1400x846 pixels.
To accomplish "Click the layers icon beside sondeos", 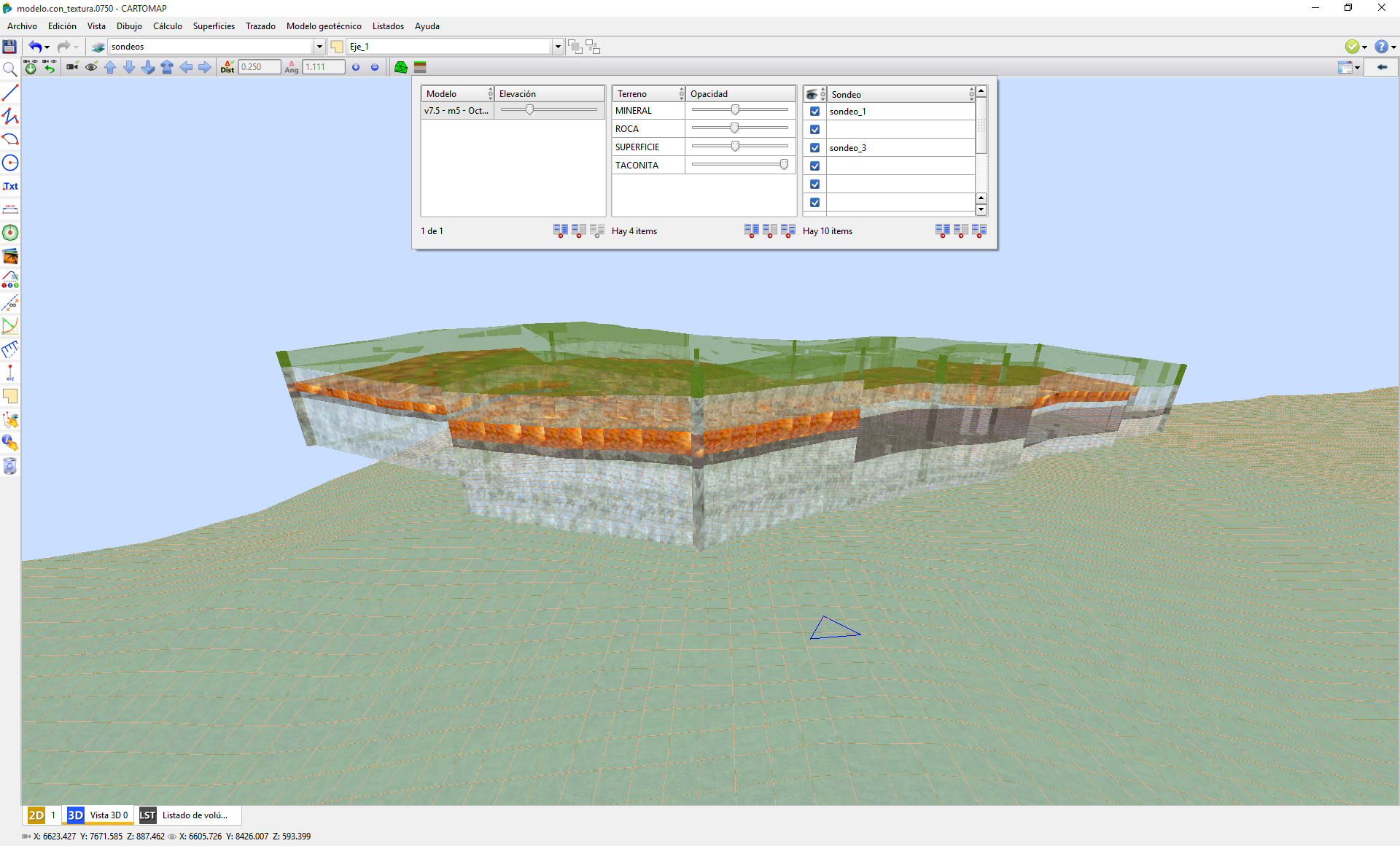I will (x=98, y=47).
